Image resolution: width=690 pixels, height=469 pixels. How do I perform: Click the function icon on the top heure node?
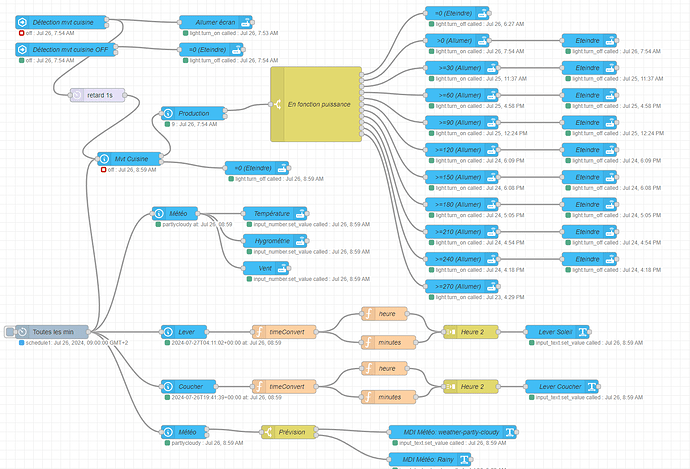click(x=368, y=314)
